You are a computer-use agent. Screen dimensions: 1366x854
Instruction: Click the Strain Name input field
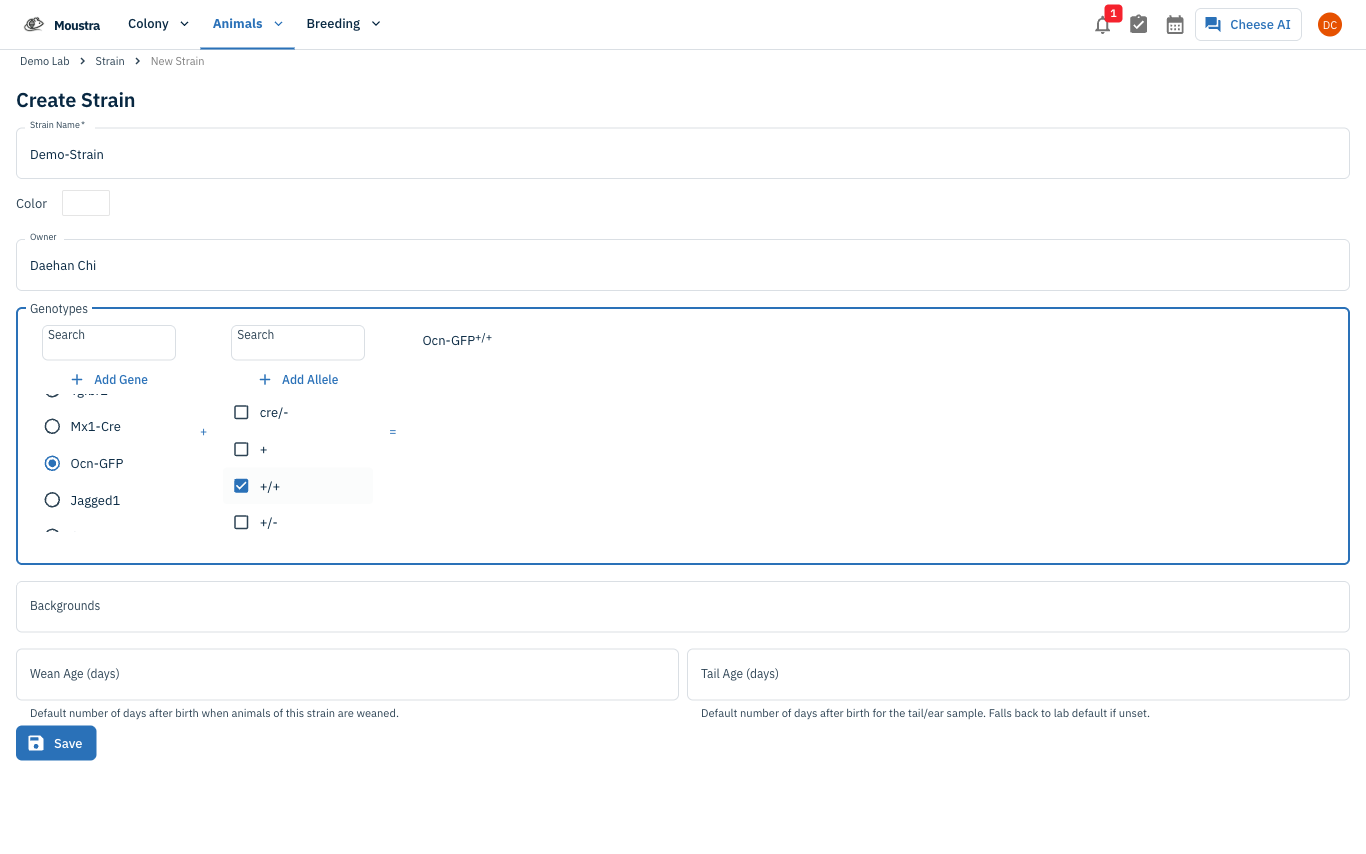click(x=683, y=154)
